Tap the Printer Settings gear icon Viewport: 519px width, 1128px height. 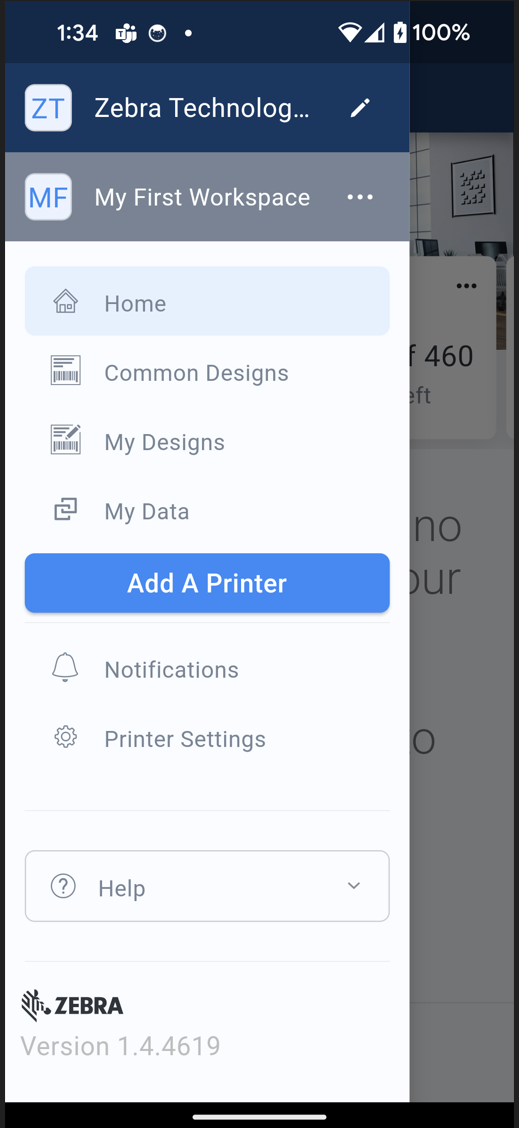pyautogui.click(x=66, y=737)
